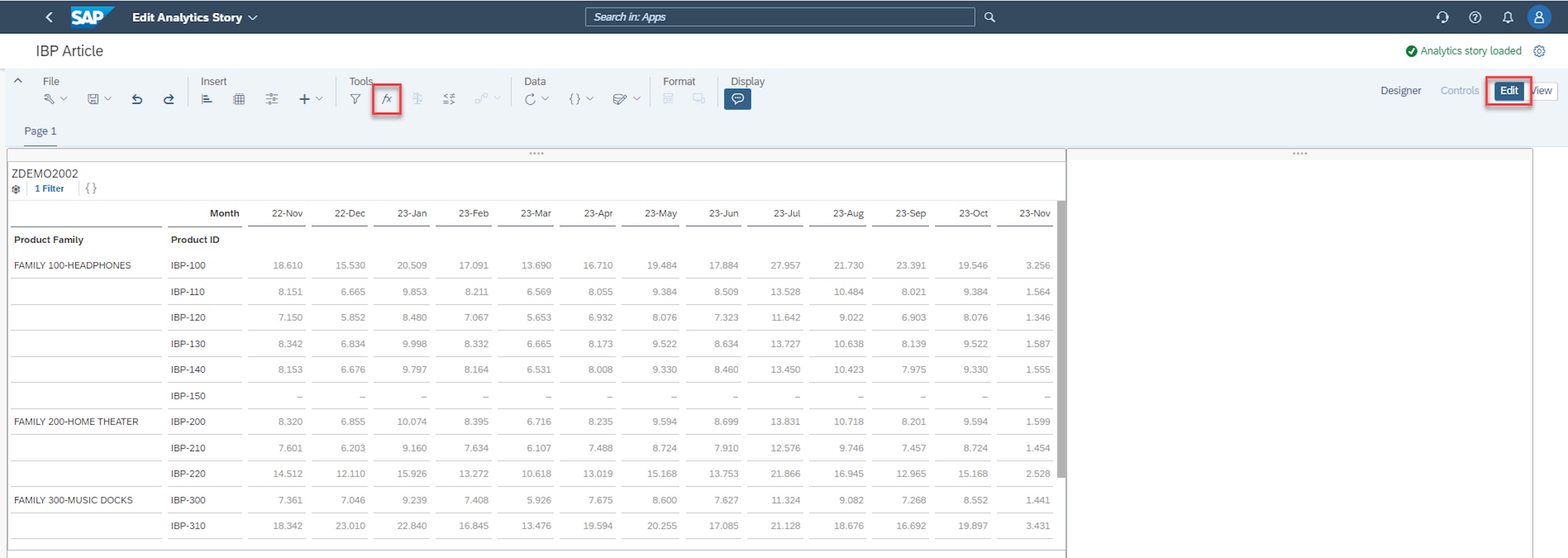Image resolution: width=1568 pixels, height=558 pixels.
Task: Click inside the Search in Apps field
Action: pos(779,16)
